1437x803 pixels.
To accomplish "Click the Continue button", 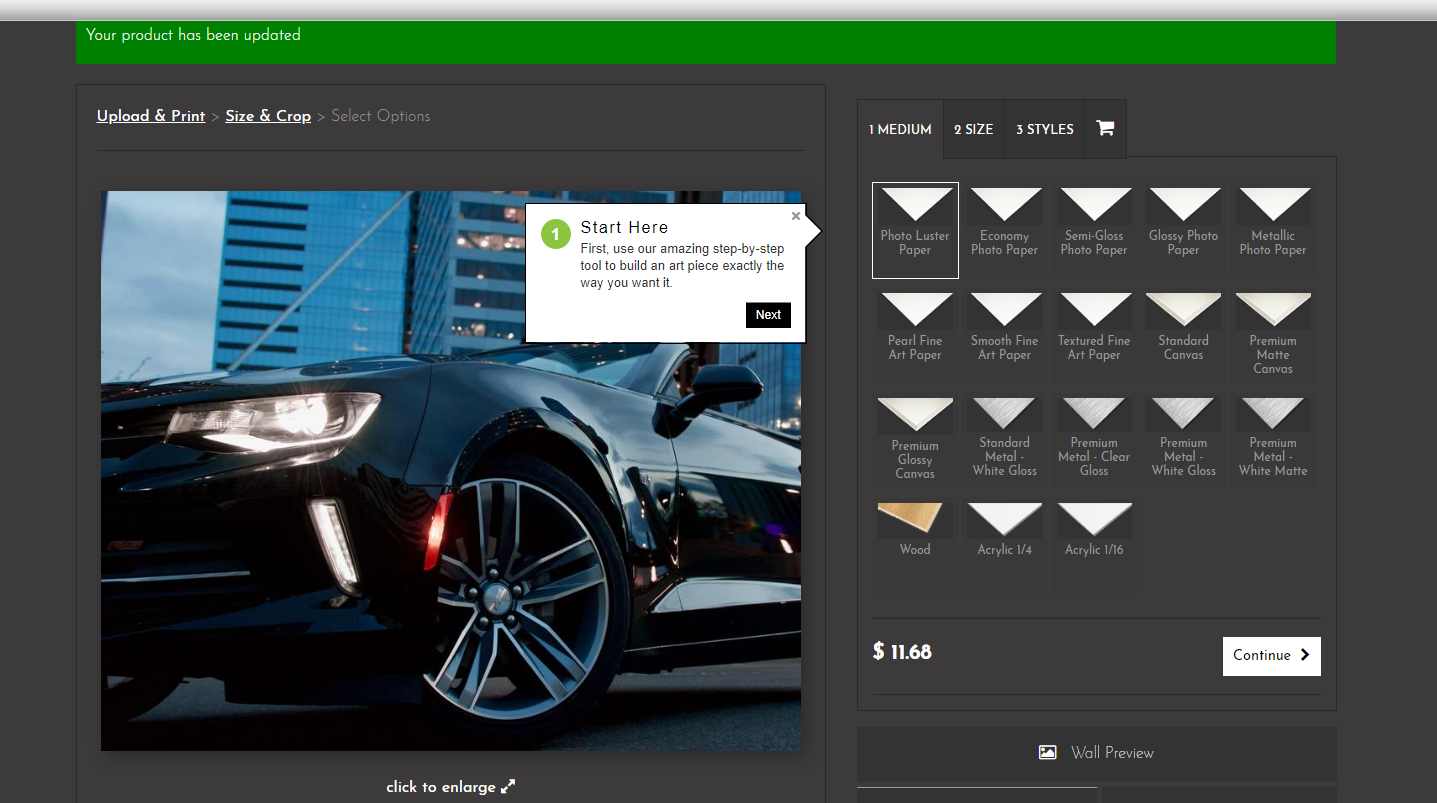I will (x=1271, y=656).
